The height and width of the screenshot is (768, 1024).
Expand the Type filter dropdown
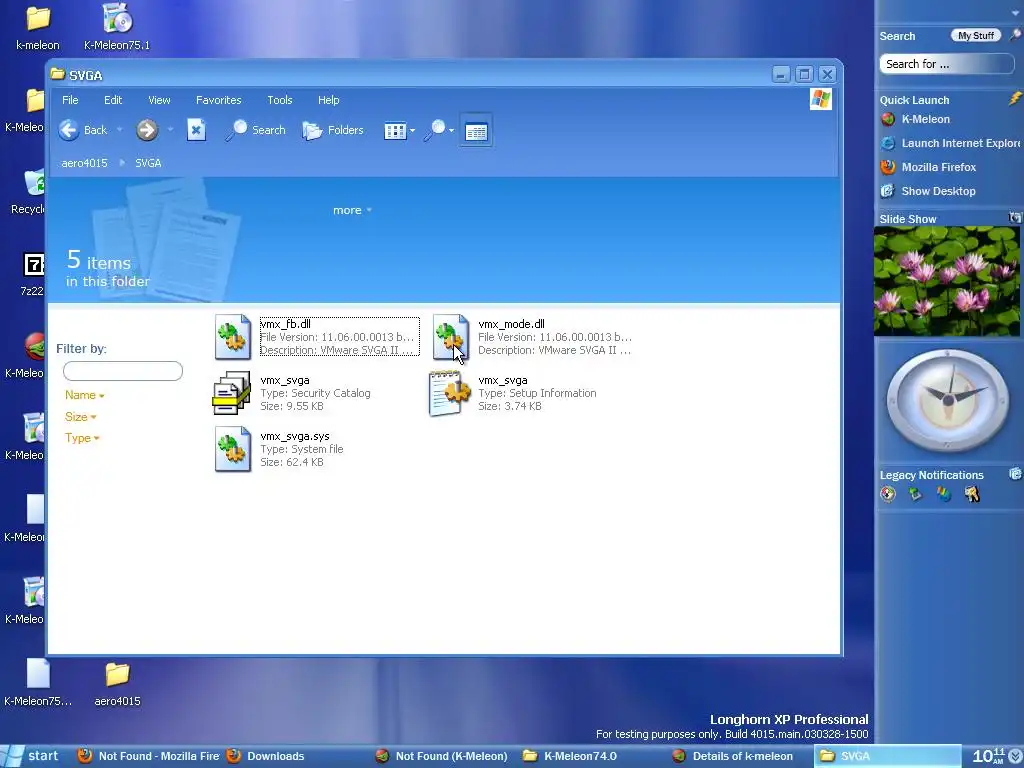[x=82, y=438]
